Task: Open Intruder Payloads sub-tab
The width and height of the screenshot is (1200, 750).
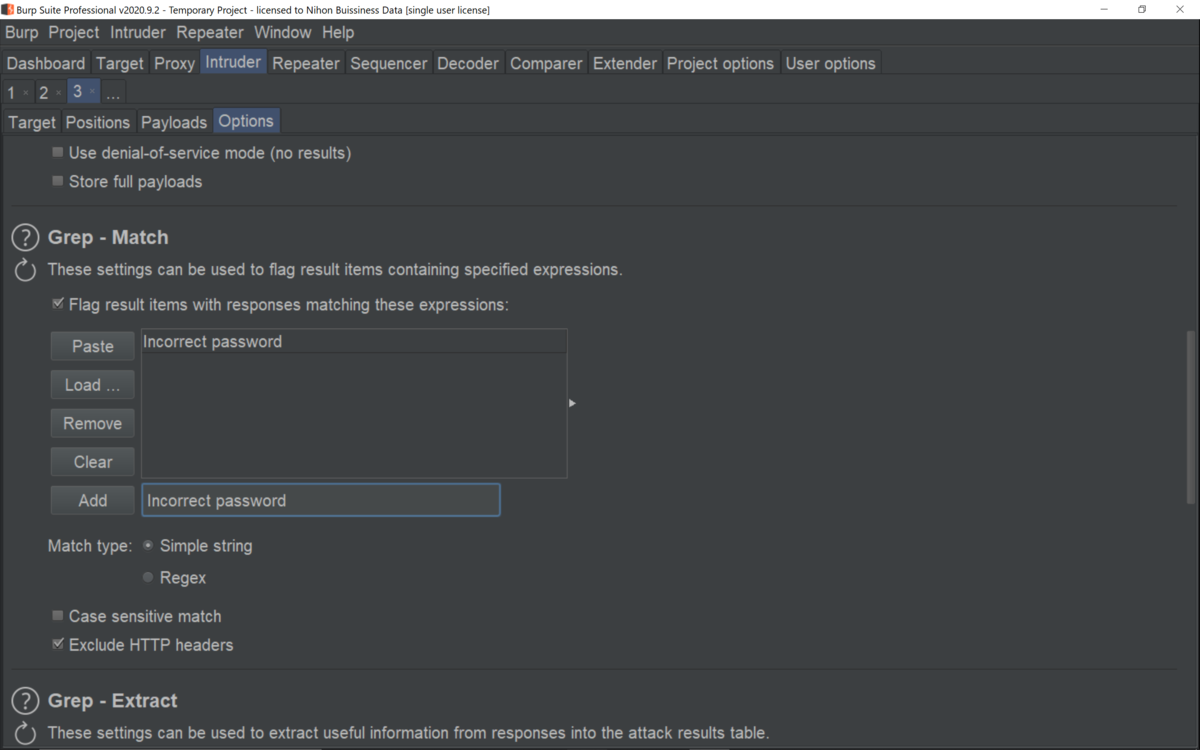Action: pyautogui.click(x=174, y=122)
